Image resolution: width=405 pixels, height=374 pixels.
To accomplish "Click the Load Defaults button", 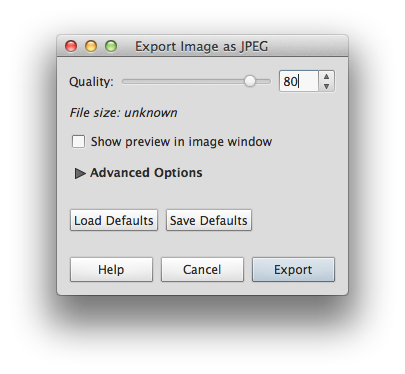I will [x=114, y=220].
